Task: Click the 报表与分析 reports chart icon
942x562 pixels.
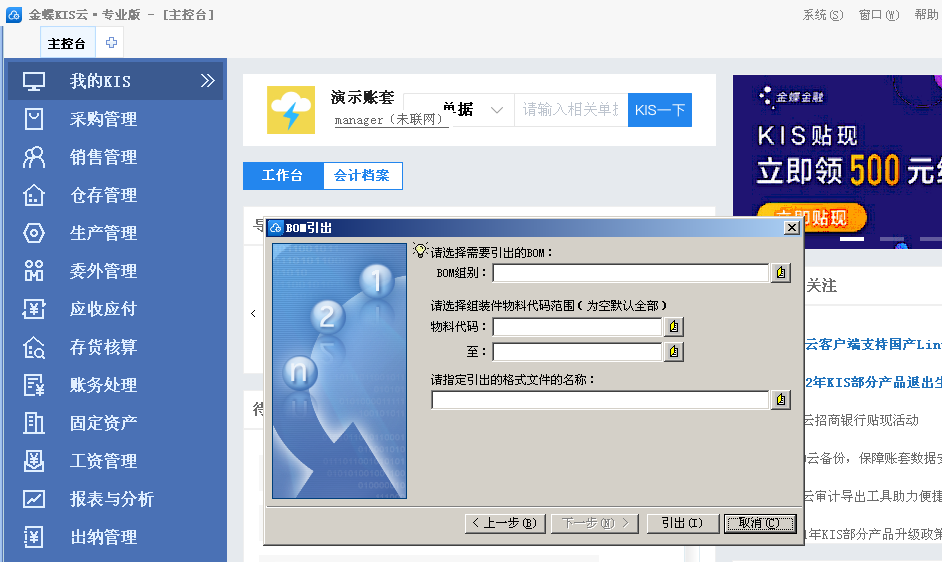Action: click(x=34, y=499)
